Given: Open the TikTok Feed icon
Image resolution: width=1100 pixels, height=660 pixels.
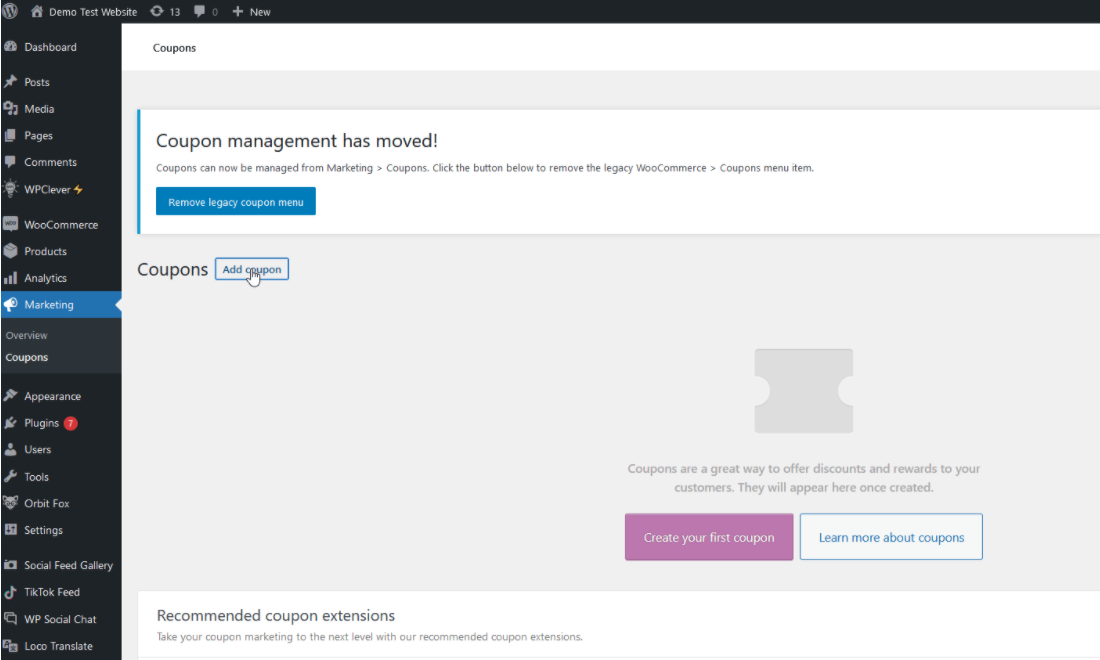Looking at the screenshot, I should [11, 592].
